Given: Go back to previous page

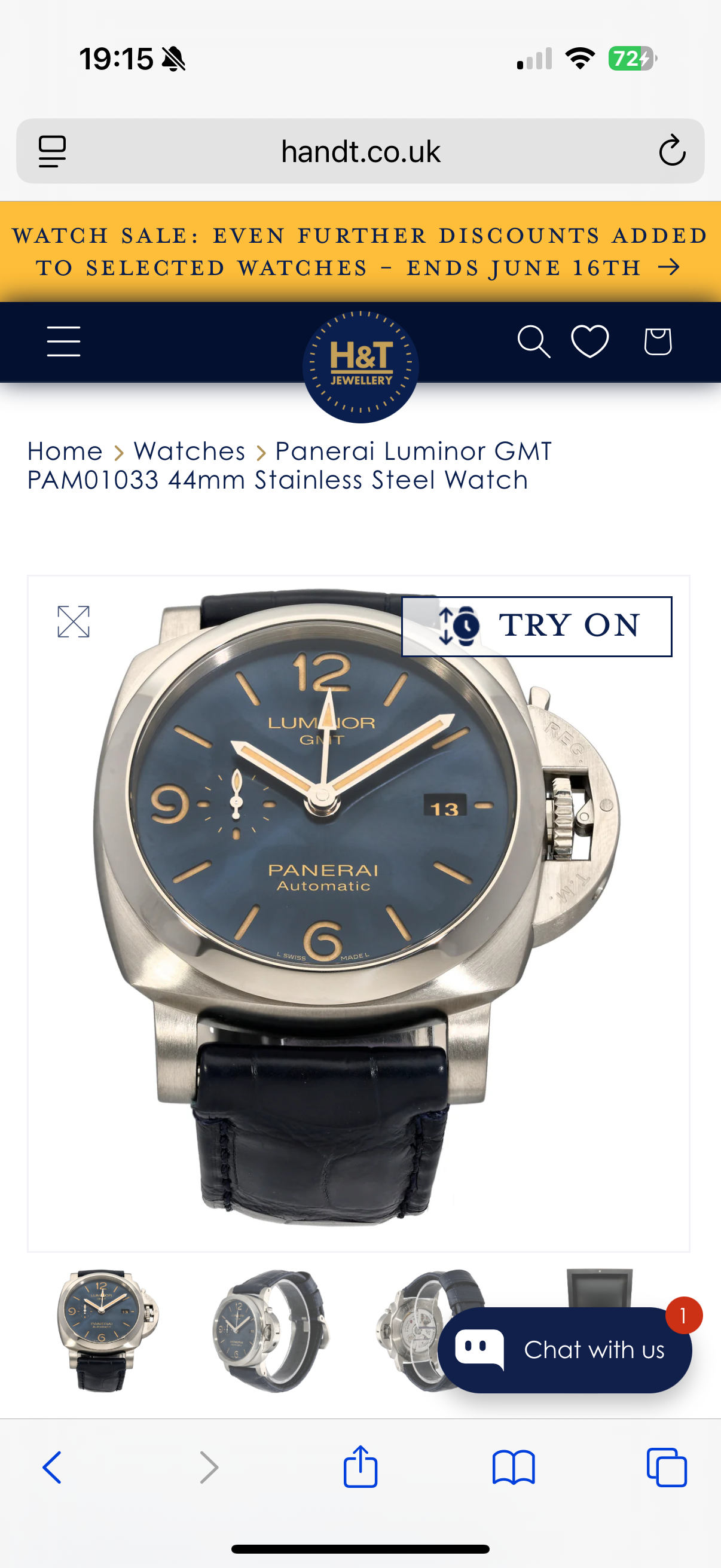Looking at the screenshot, I should coord(53,1468).
